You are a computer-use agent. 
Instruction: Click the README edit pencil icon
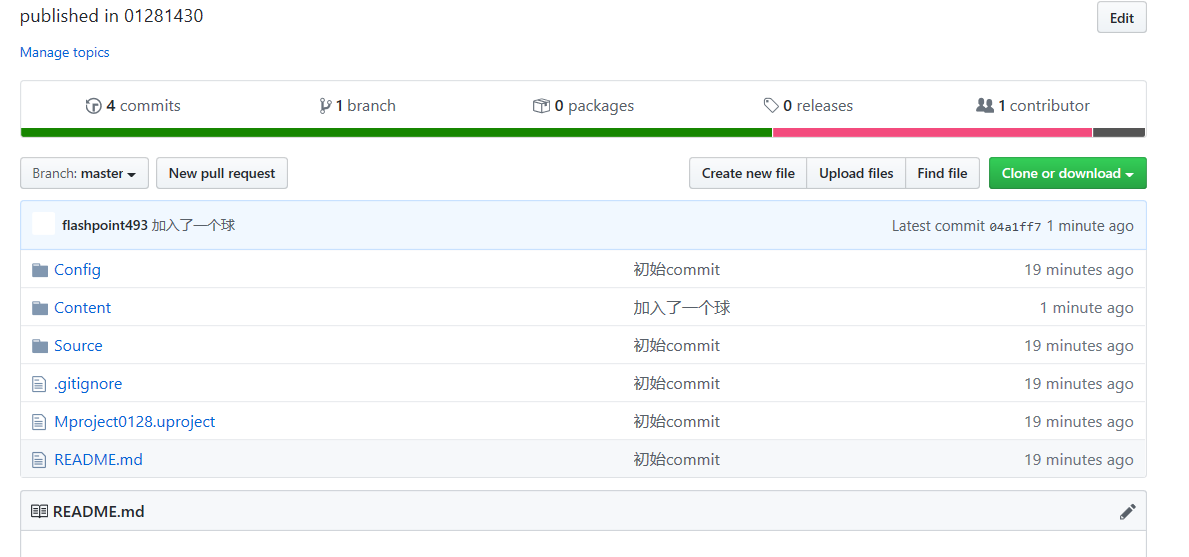[x=1128, y=512]
